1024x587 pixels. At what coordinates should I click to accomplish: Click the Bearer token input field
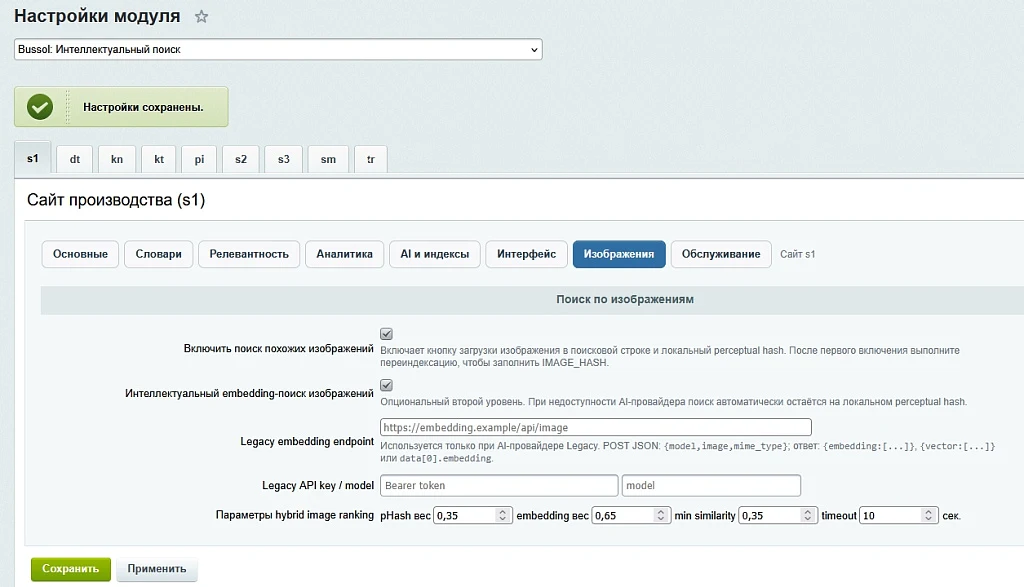tap(499, 485)
